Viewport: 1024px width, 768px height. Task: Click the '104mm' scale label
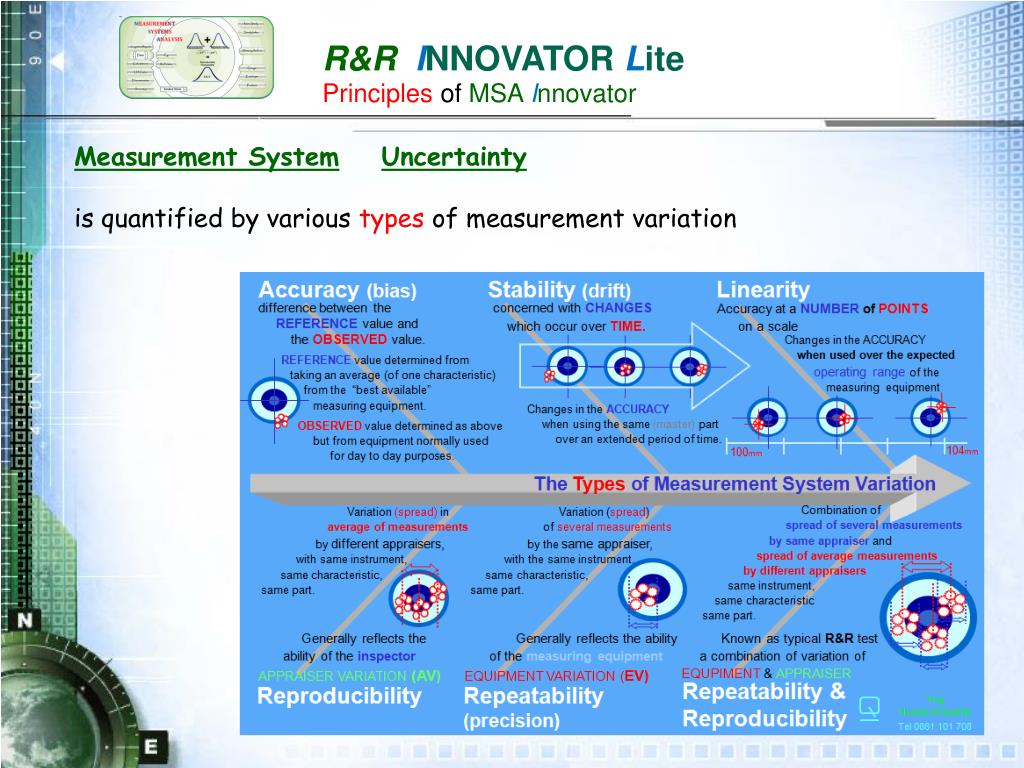[963, 451]
